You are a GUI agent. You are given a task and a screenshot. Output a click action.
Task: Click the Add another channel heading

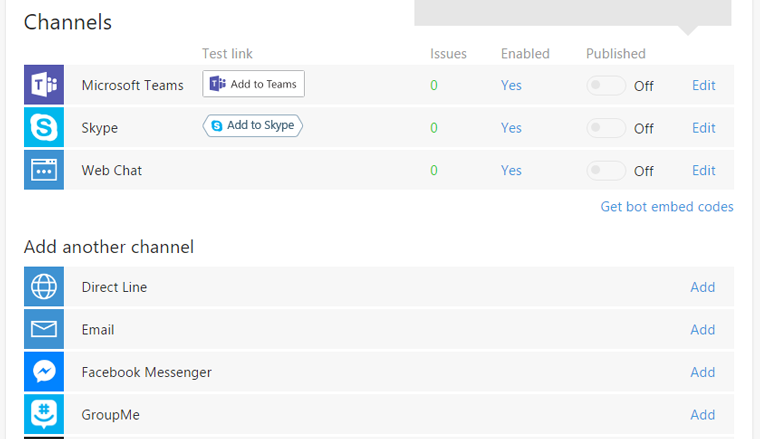pyautogui.click(x=109, y=247)
